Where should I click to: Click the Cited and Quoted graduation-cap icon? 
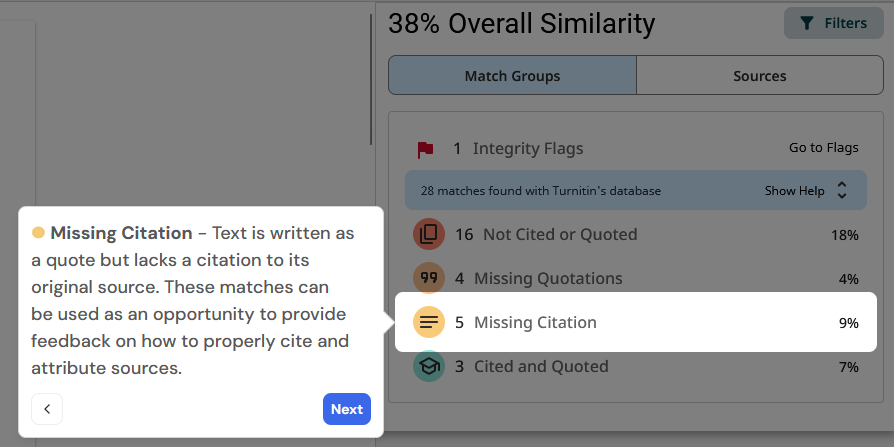click(429, 367)
